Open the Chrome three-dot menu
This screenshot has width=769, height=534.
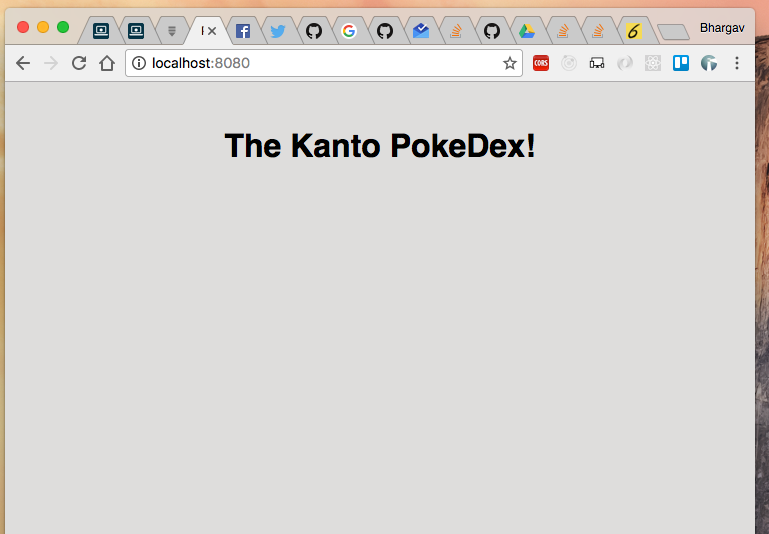(737, 63)
